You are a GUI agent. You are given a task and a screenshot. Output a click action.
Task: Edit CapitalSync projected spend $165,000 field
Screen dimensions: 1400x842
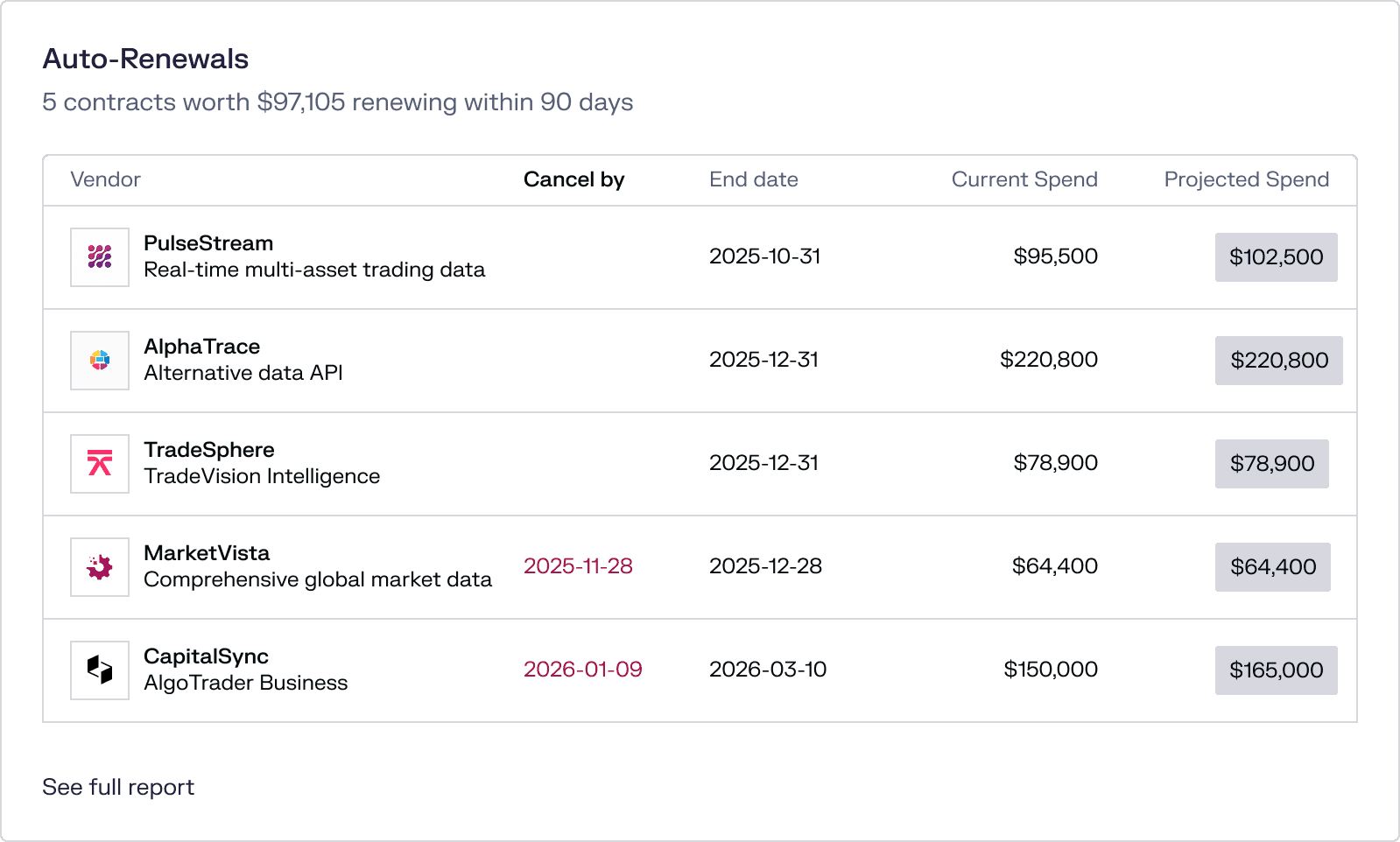point(1276,670)
